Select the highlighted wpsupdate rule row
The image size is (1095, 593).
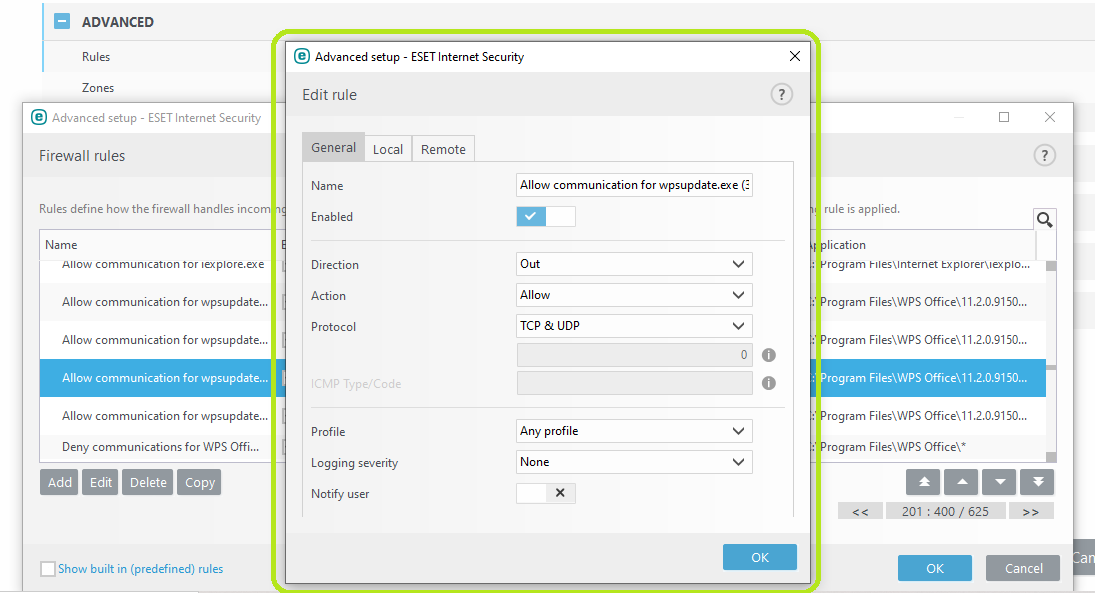pos(161,378)
